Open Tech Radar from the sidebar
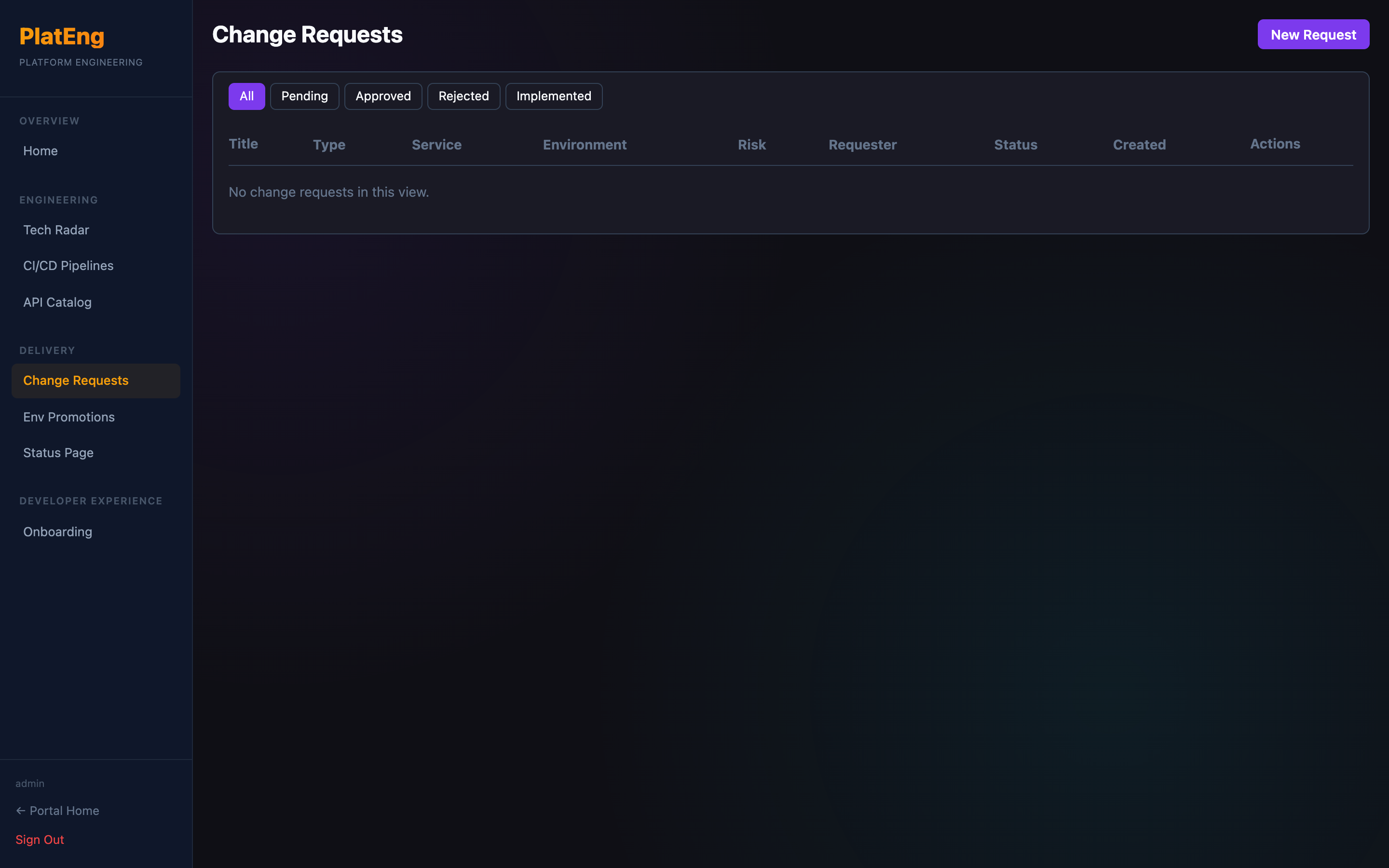The height and width of the screenshot is (868, 1389). pos(56,230)
